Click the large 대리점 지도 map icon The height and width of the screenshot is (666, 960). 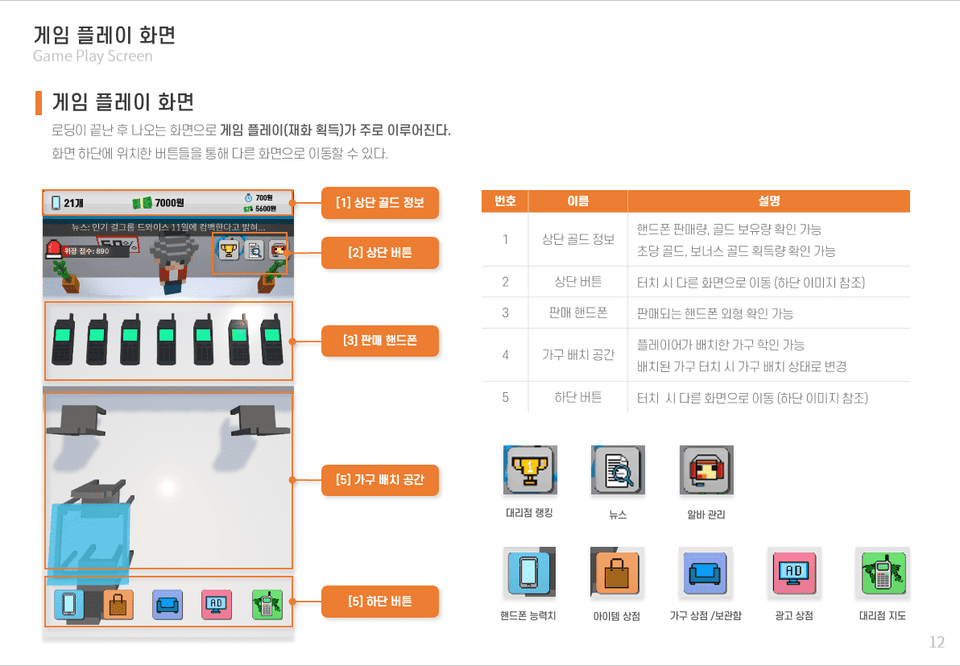coord(882,572)
